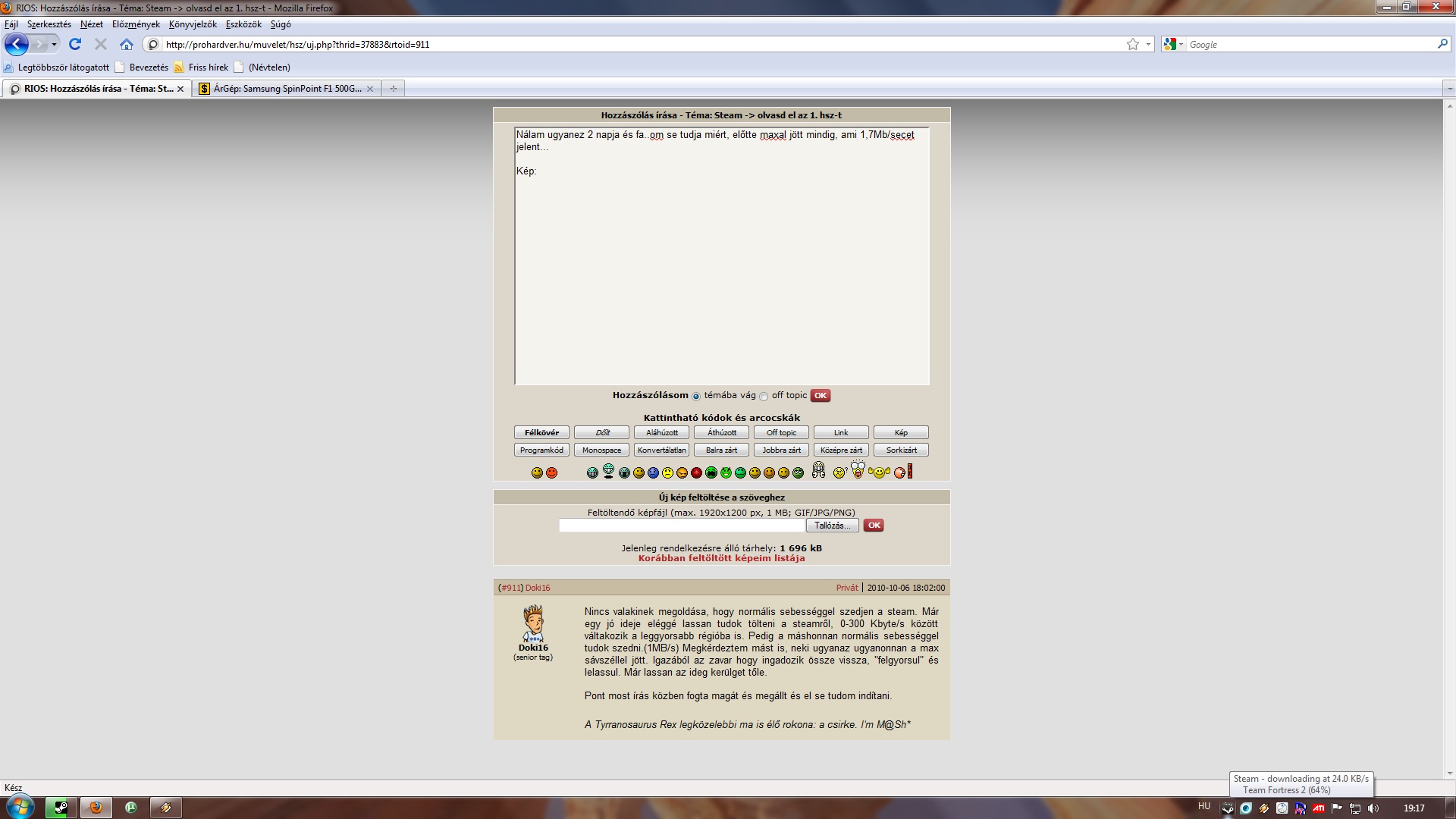The image size is (1456, 819).
Task: Click the Tallózás browse file button
Action: tap(832, 526)
